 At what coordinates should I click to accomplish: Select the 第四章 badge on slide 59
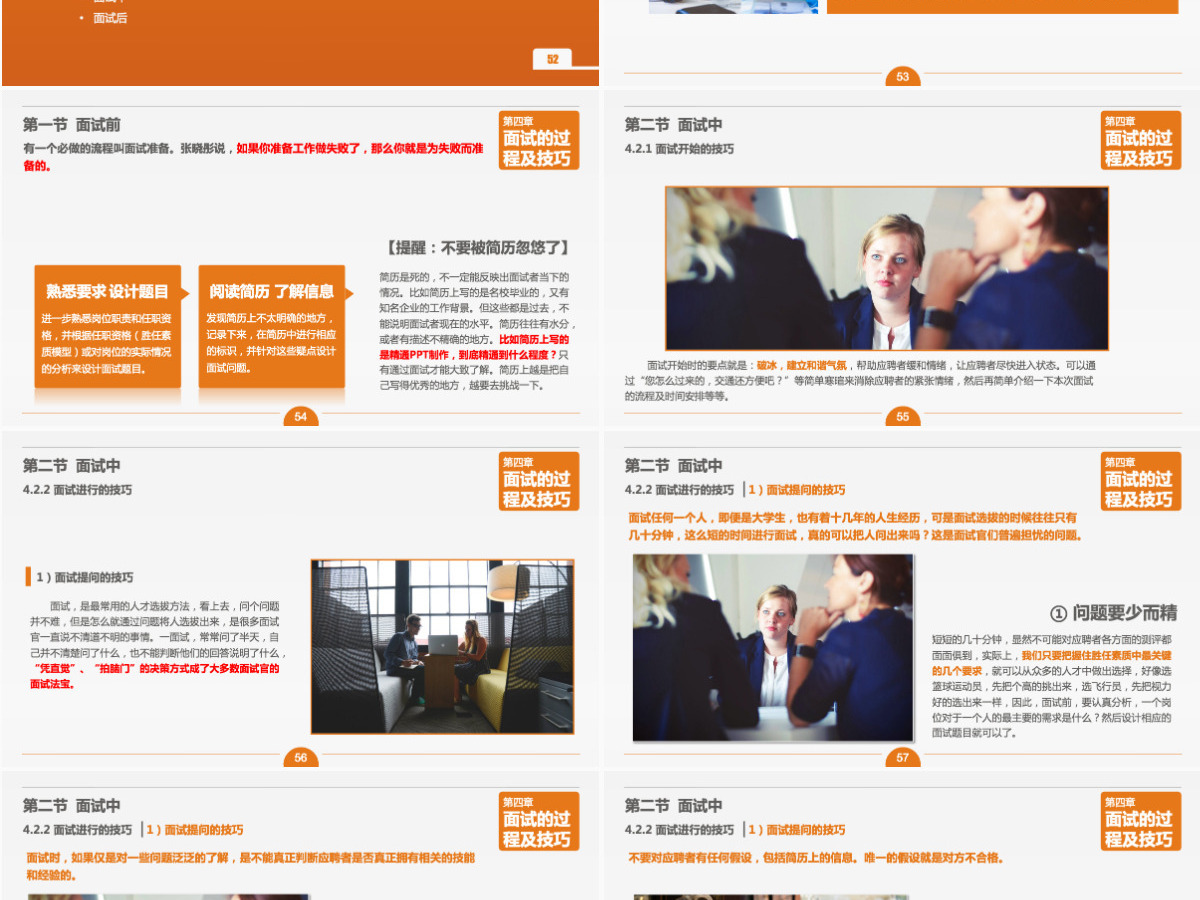click(1140, 821)
